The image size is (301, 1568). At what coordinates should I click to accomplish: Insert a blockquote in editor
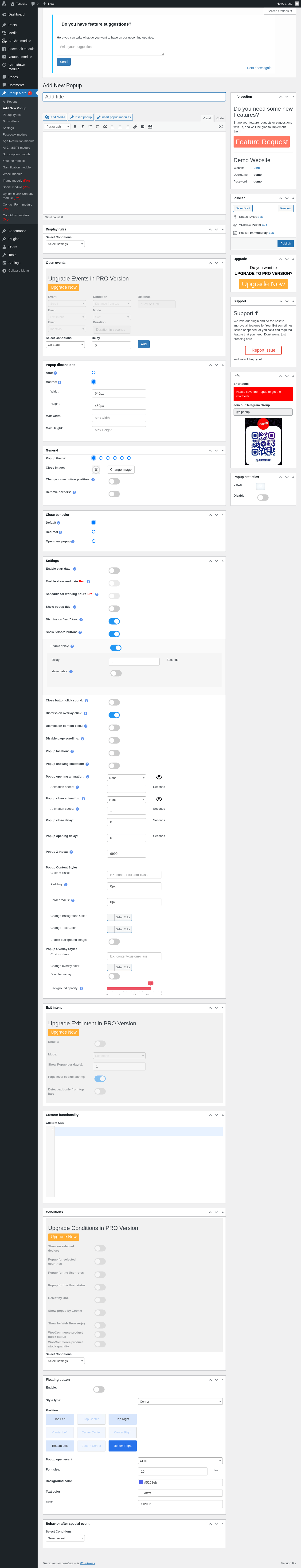pyautogui.click(x=105, y=127)
